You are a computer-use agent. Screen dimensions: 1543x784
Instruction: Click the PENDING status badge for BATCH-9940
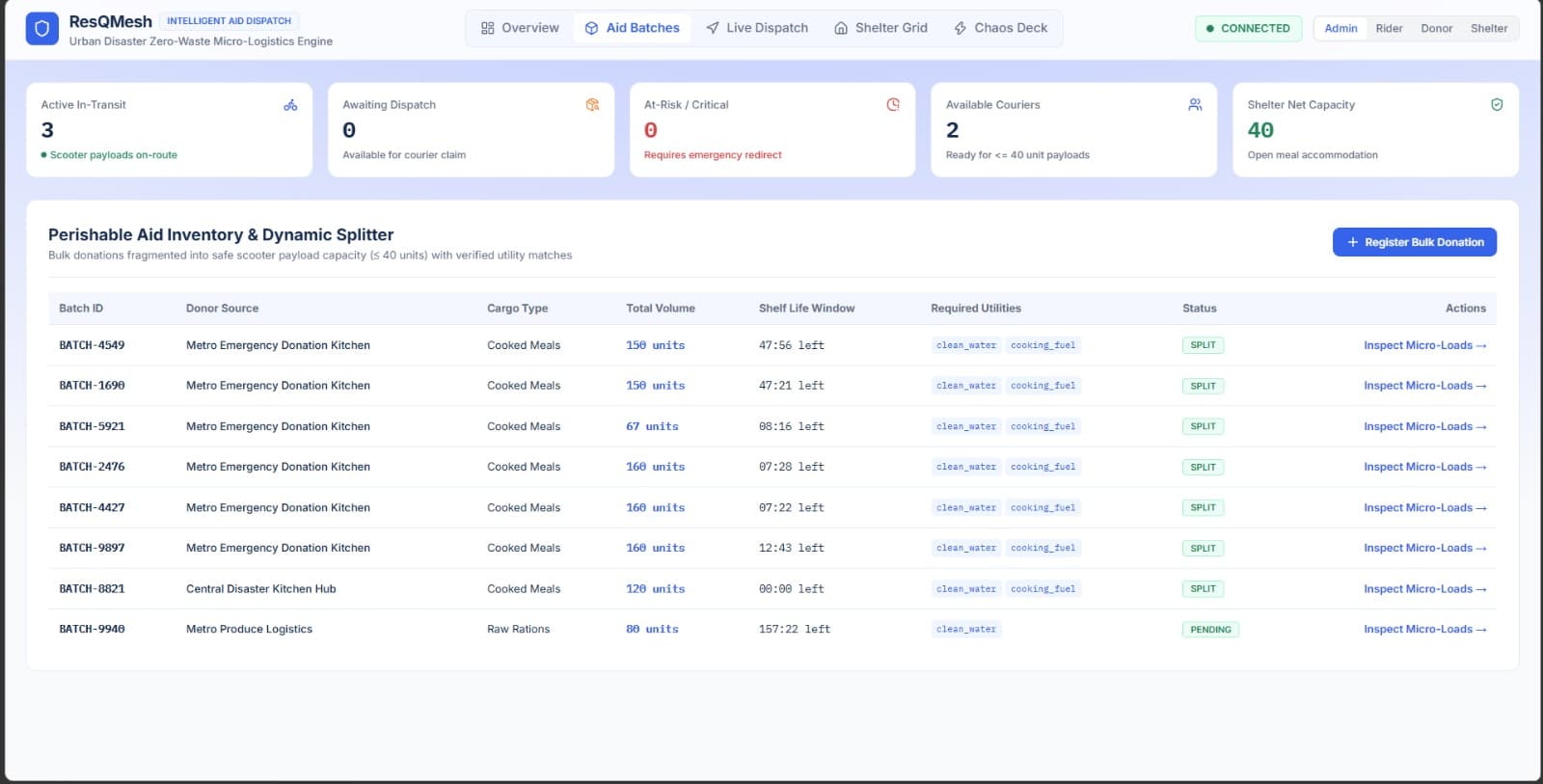point(1210,630)
